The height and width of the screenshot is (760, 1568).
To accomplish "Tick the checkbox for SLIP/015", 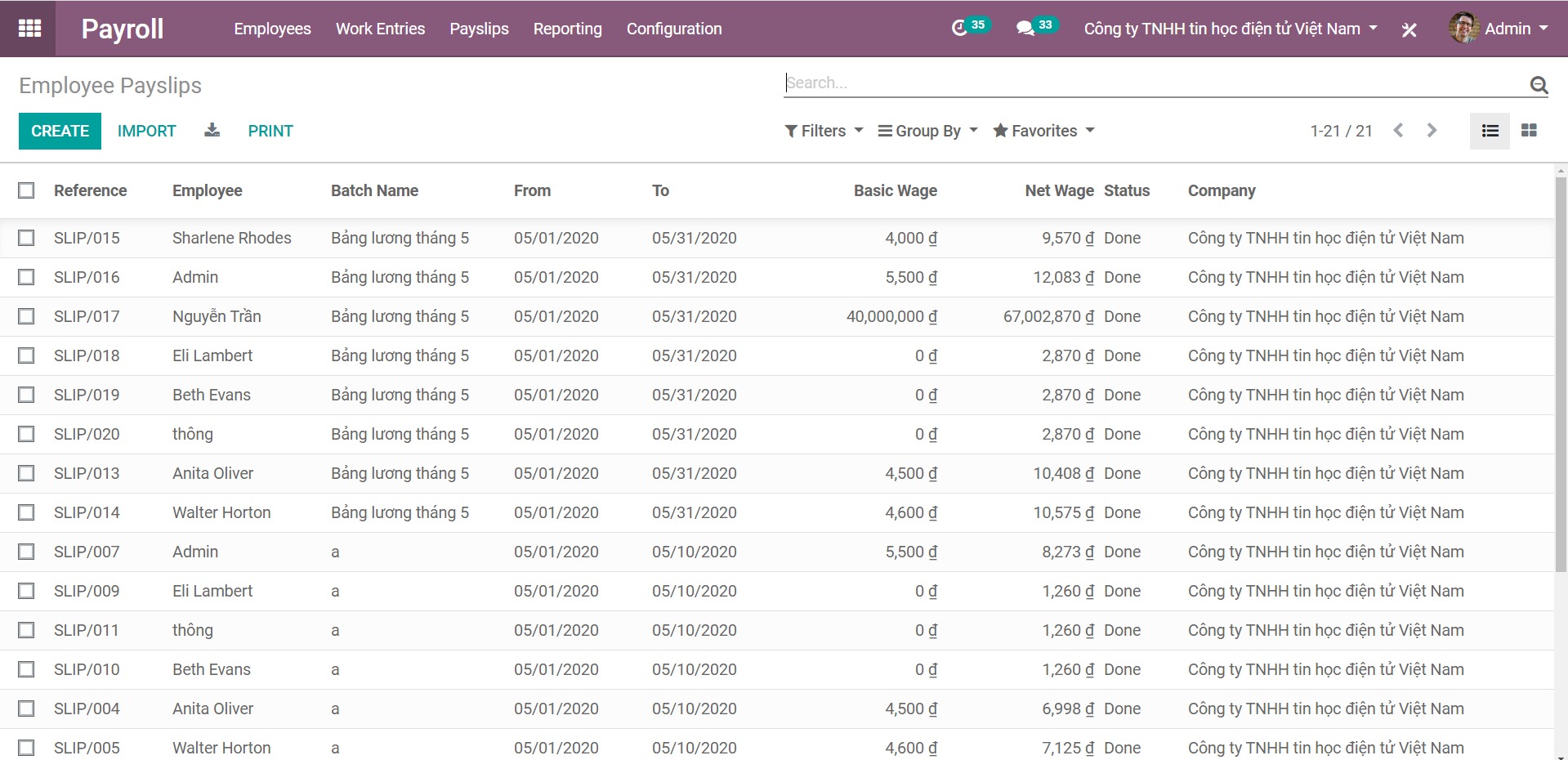I will (x=26, y=238).
